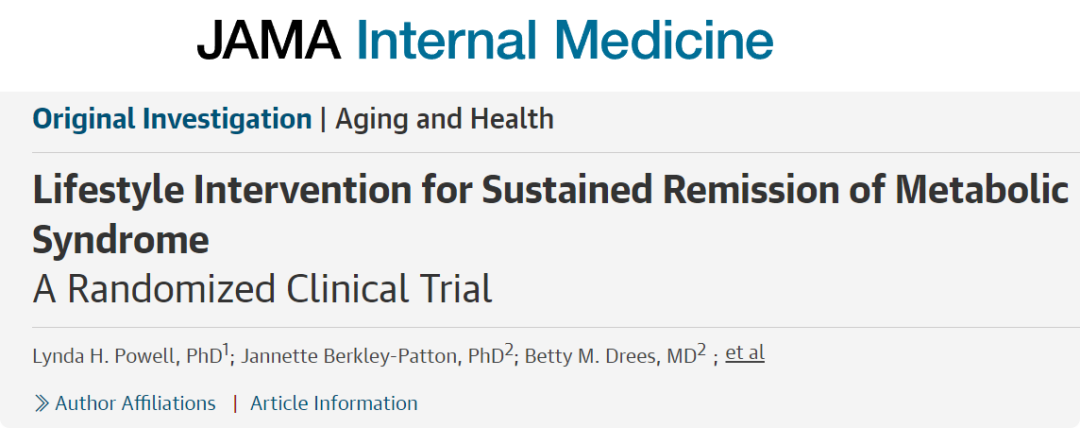
Task: Click the PhD degree after Lynda Powell
Action: point(202,355)
